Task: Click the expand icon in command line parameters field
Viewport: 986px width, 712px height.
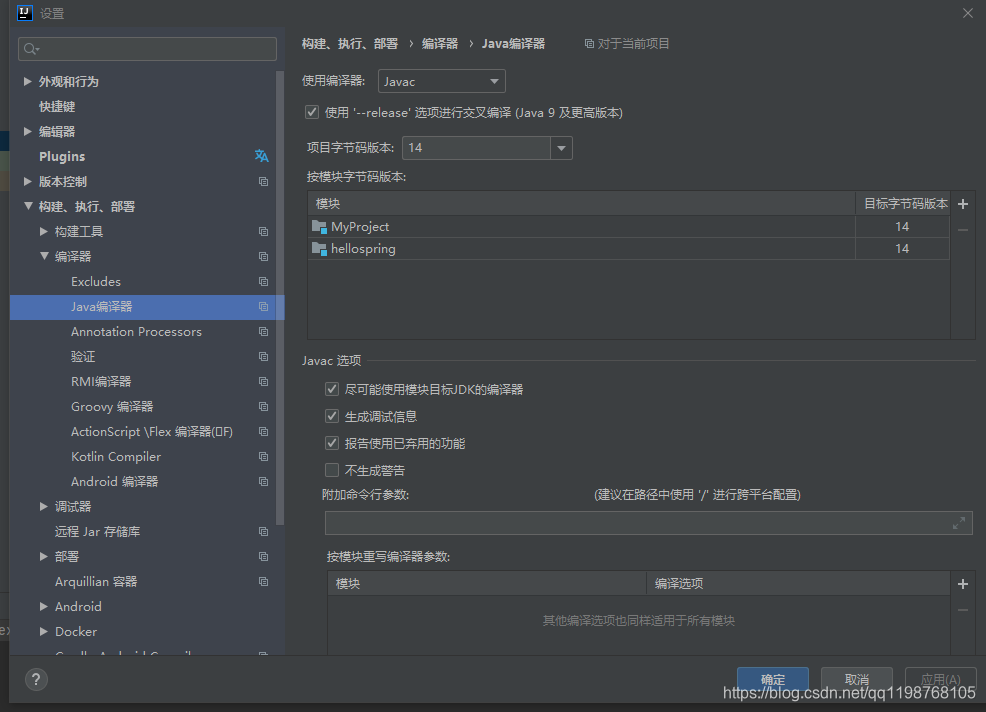Action: pos(960,522)
